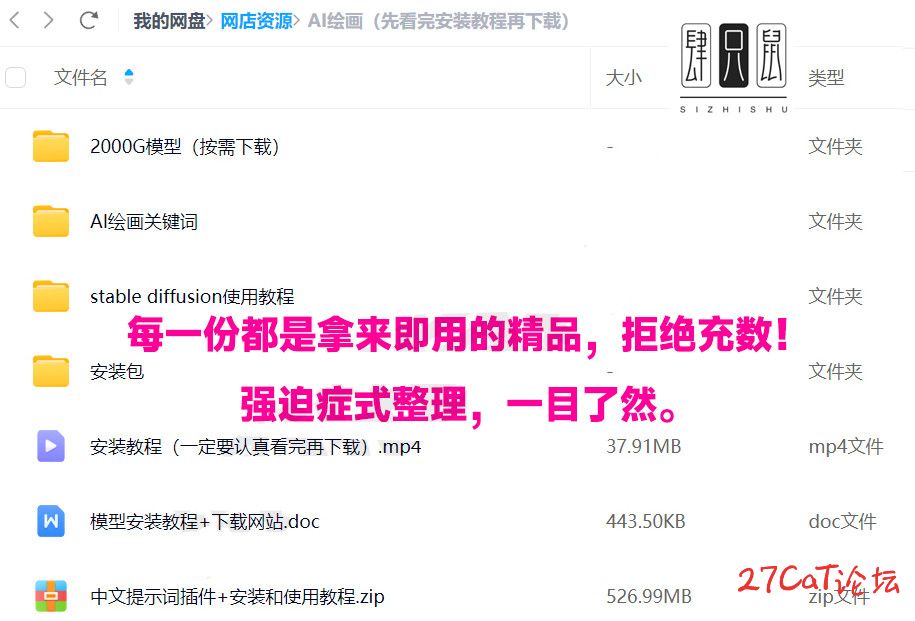Click the mp4 video file icon

point(51,446)
